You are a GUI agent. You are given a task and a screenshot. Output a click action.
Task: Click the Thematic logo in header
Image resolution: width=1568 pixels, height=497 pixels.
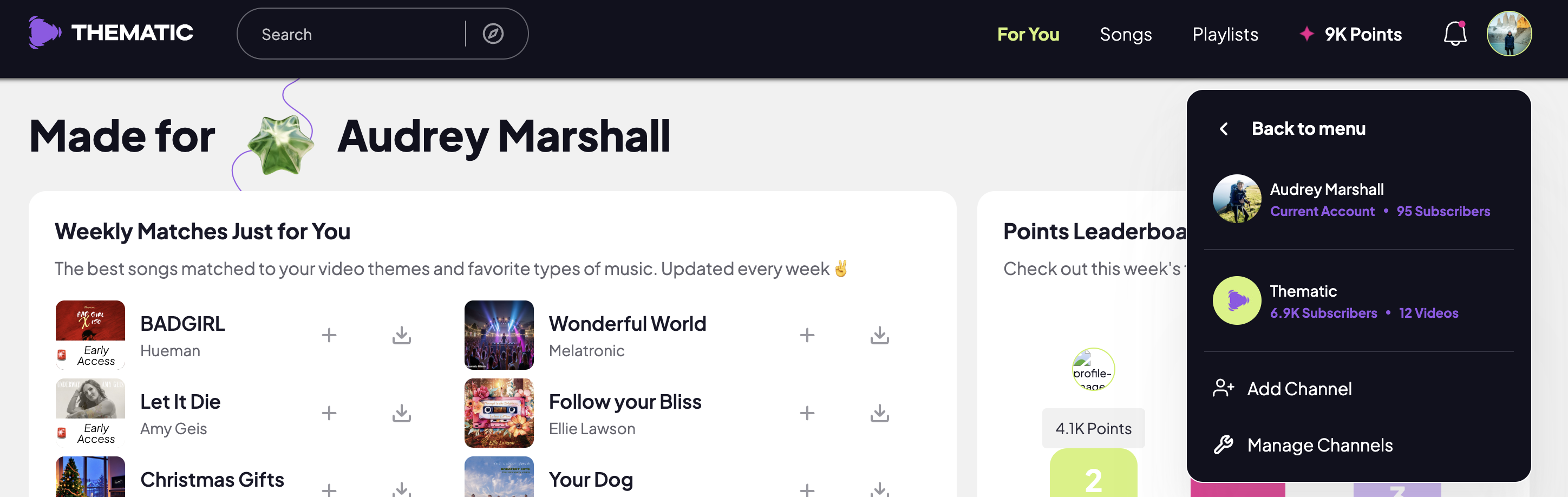pos(111,33)
